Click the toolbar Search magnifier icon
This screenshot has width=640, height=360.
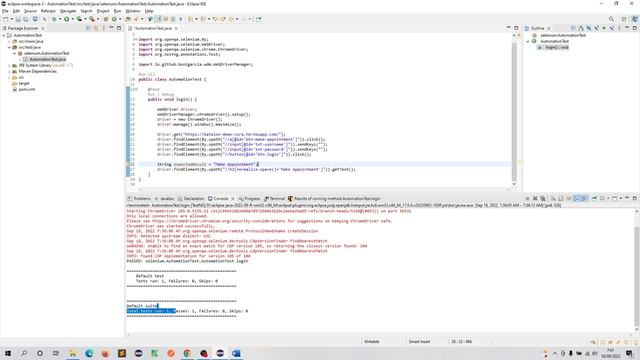tap(611, 19)
